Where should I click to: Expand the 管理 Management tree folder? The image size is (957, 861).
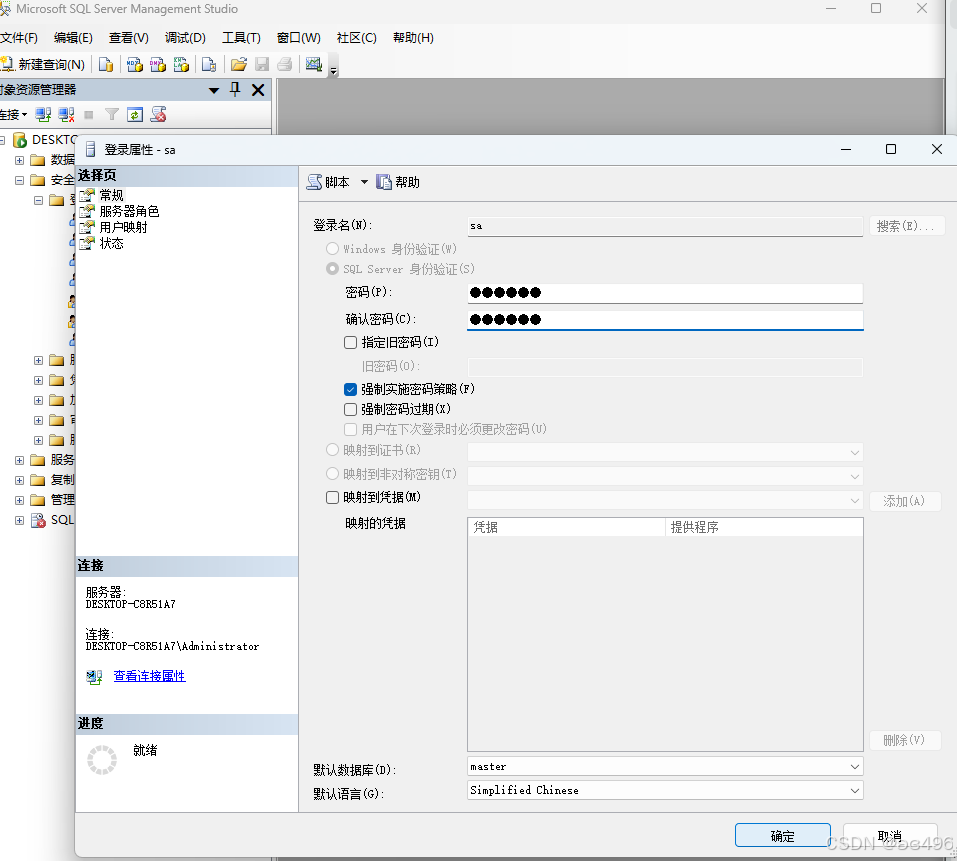coord(20,500)
